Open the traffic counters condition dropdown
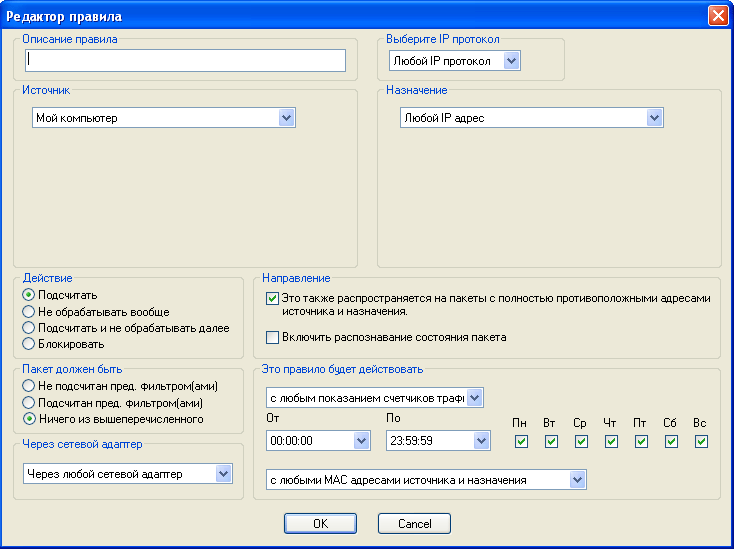The width and height of the screenshot is (734, 549). click(x=475, y=398)
